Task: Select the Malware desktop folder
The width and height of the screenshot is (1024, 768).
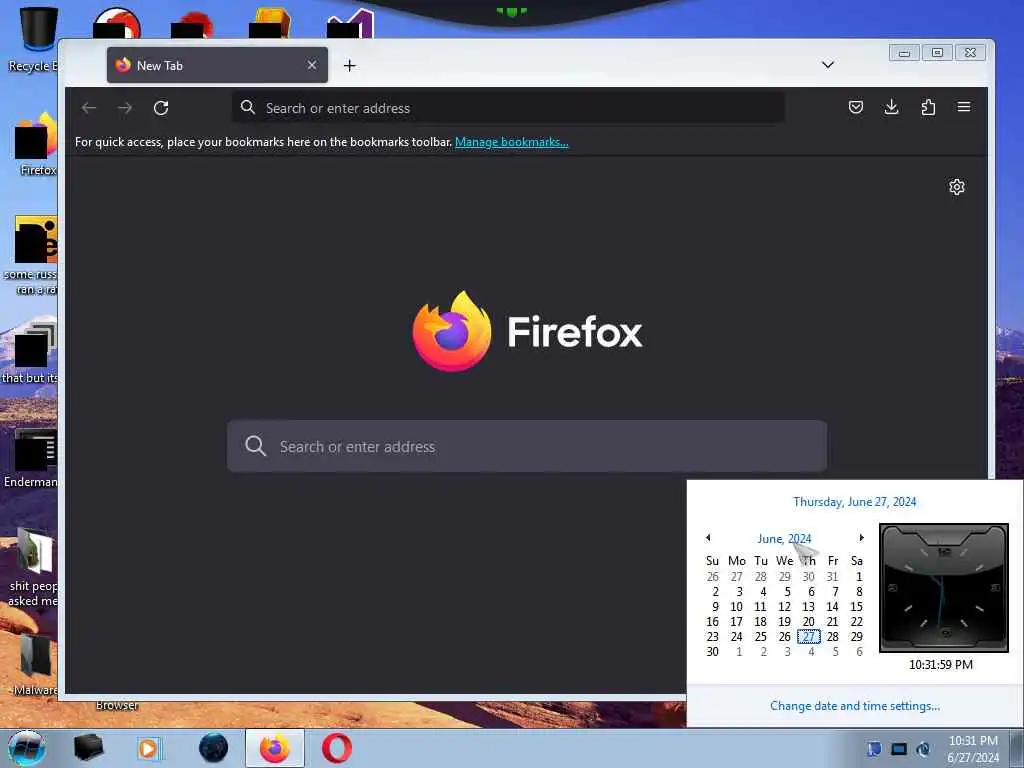Action: click(34, 663)
